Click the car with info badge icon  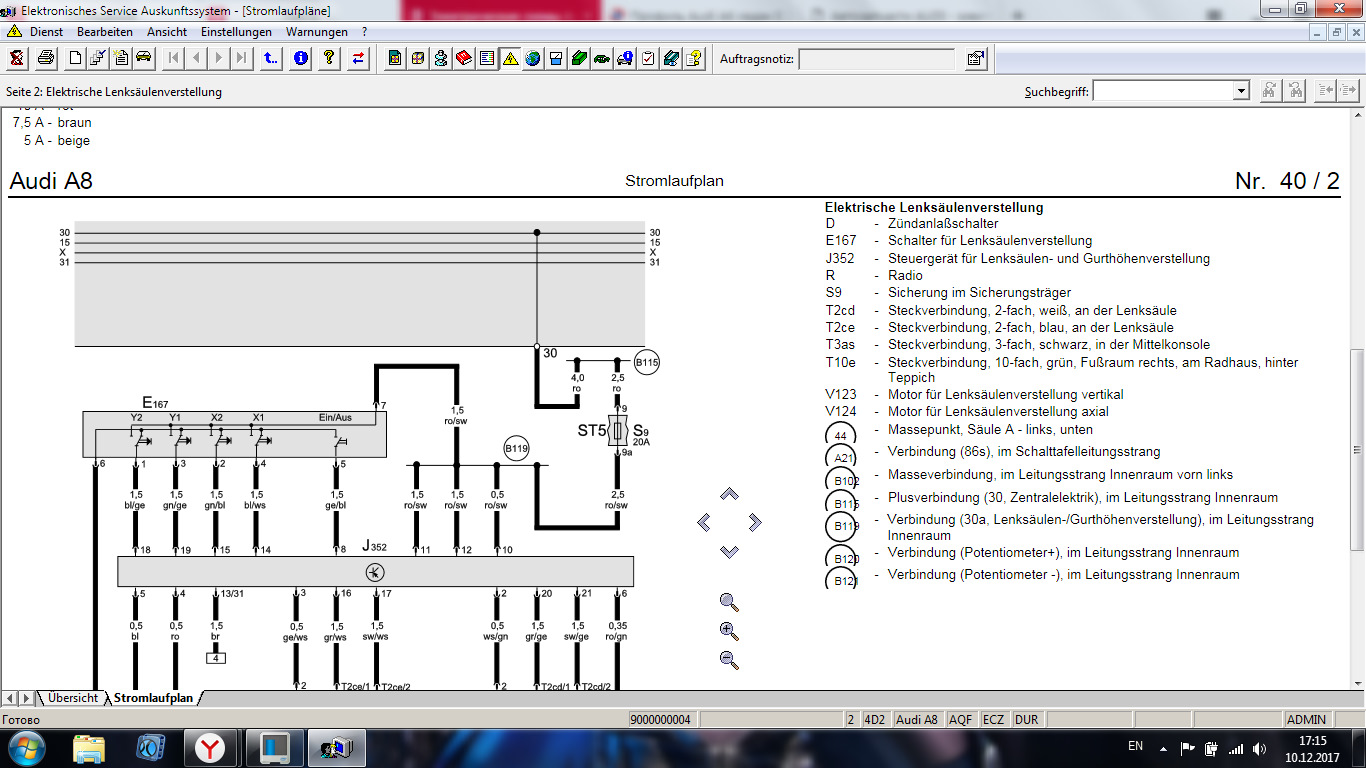click(625, 58)
